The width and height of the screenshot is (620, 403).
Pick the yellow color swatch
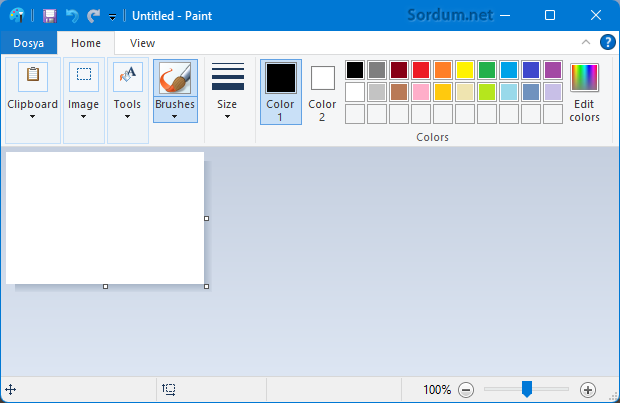465,70
